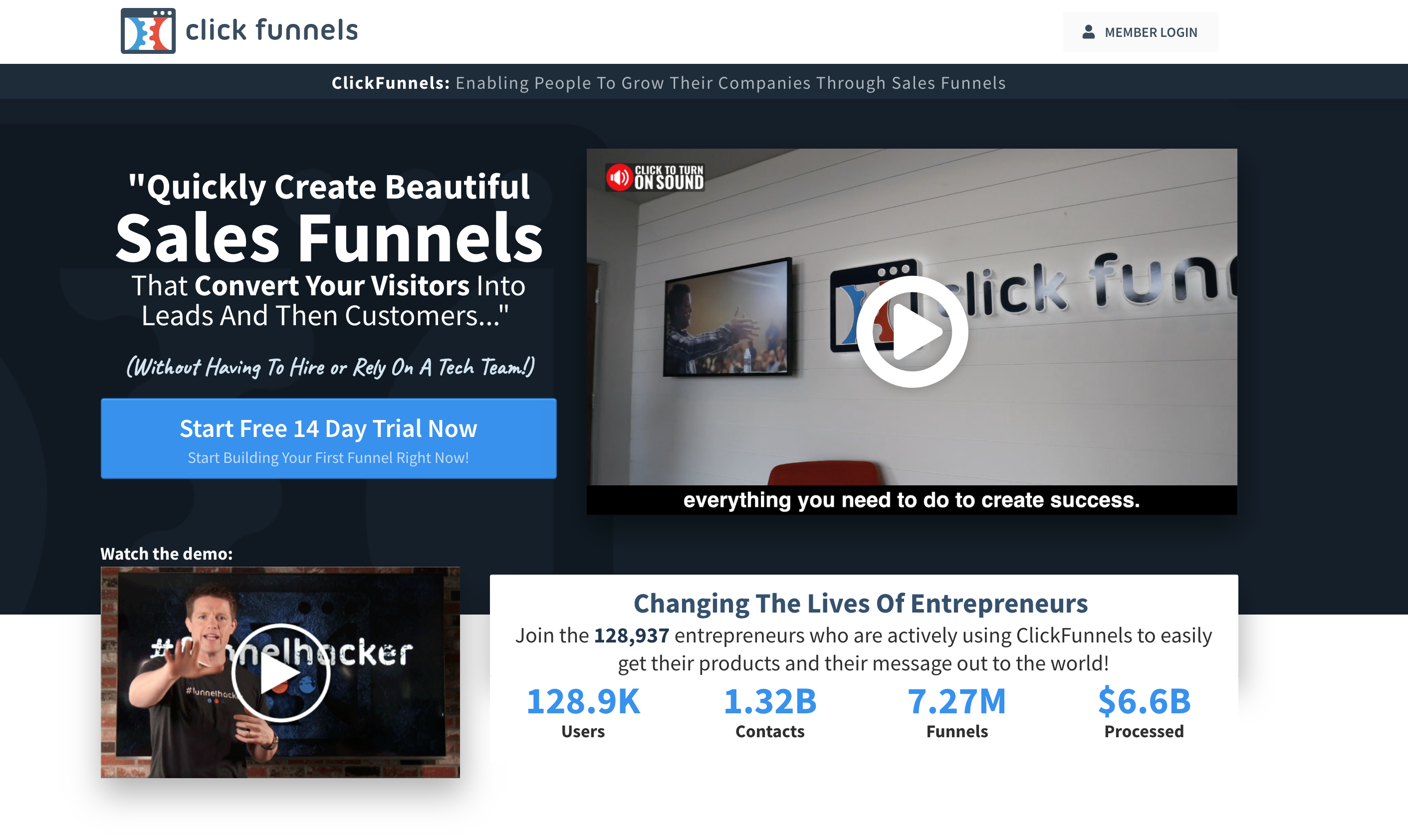Click the ClickFunnels tagline banner text

pos(669,83)
